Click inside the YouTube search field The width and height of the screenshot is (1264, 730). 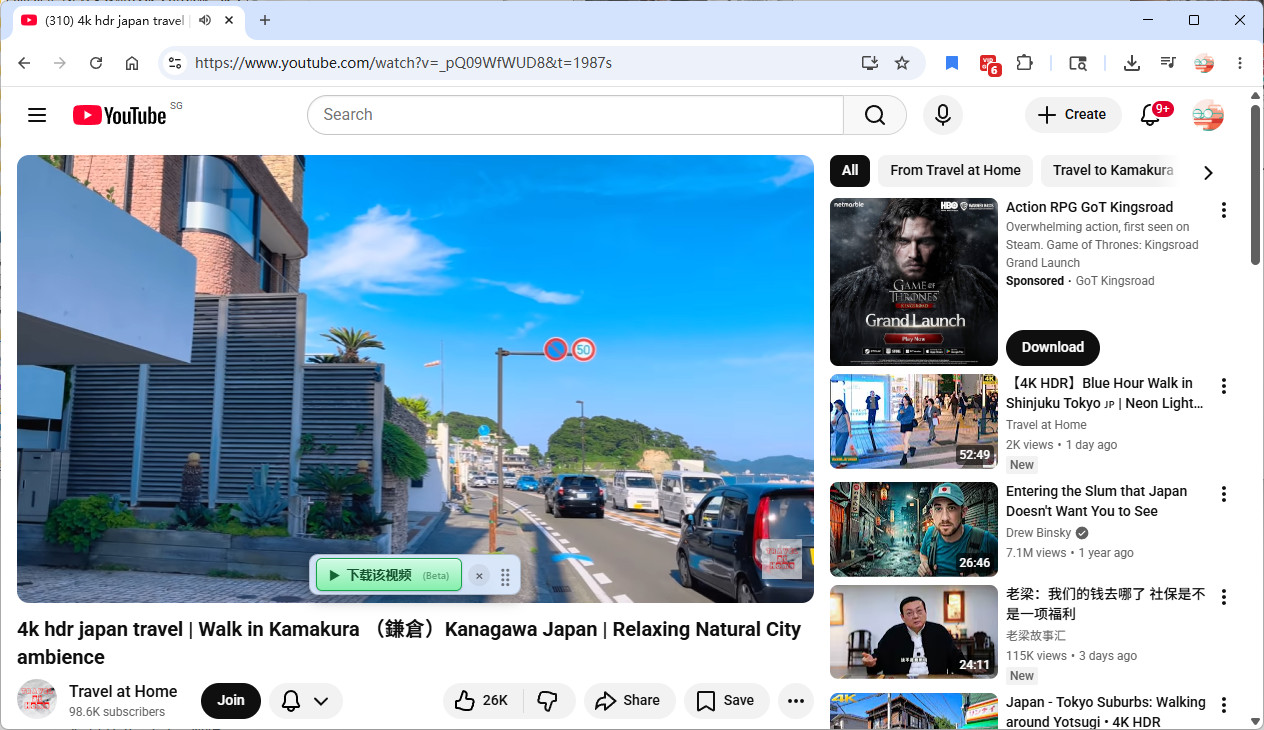(x=575, y=115)
